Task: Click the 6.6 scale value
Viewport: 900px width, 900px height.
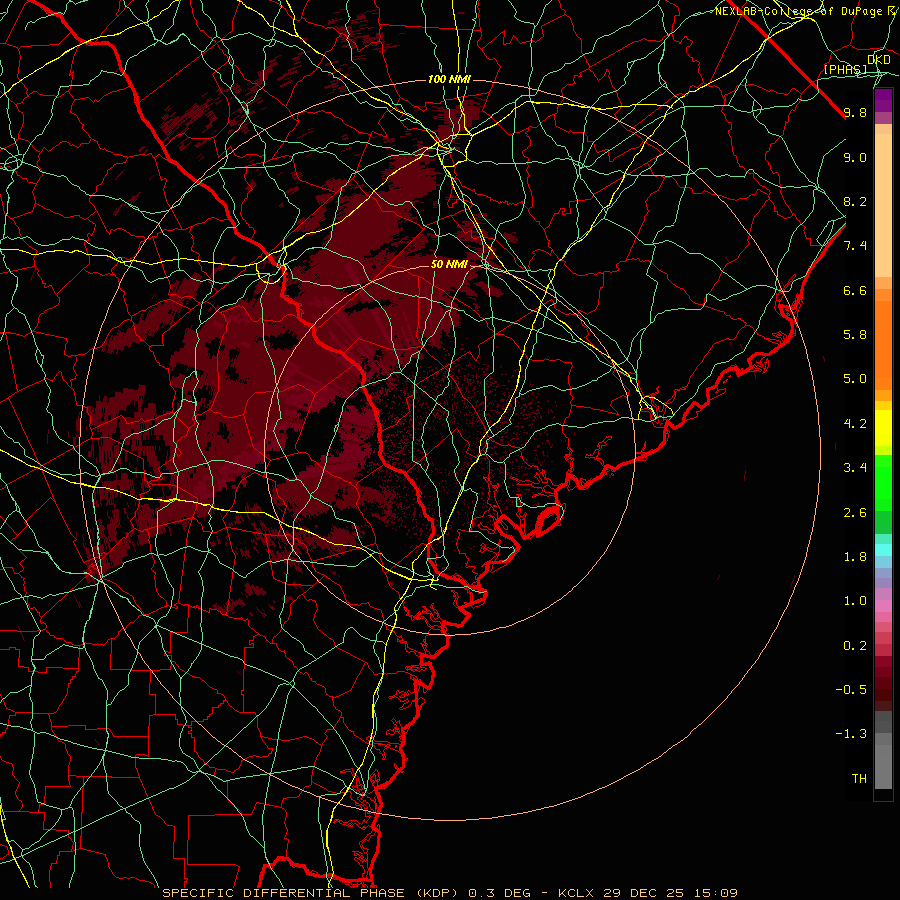Action: click(x=855, y=290)
